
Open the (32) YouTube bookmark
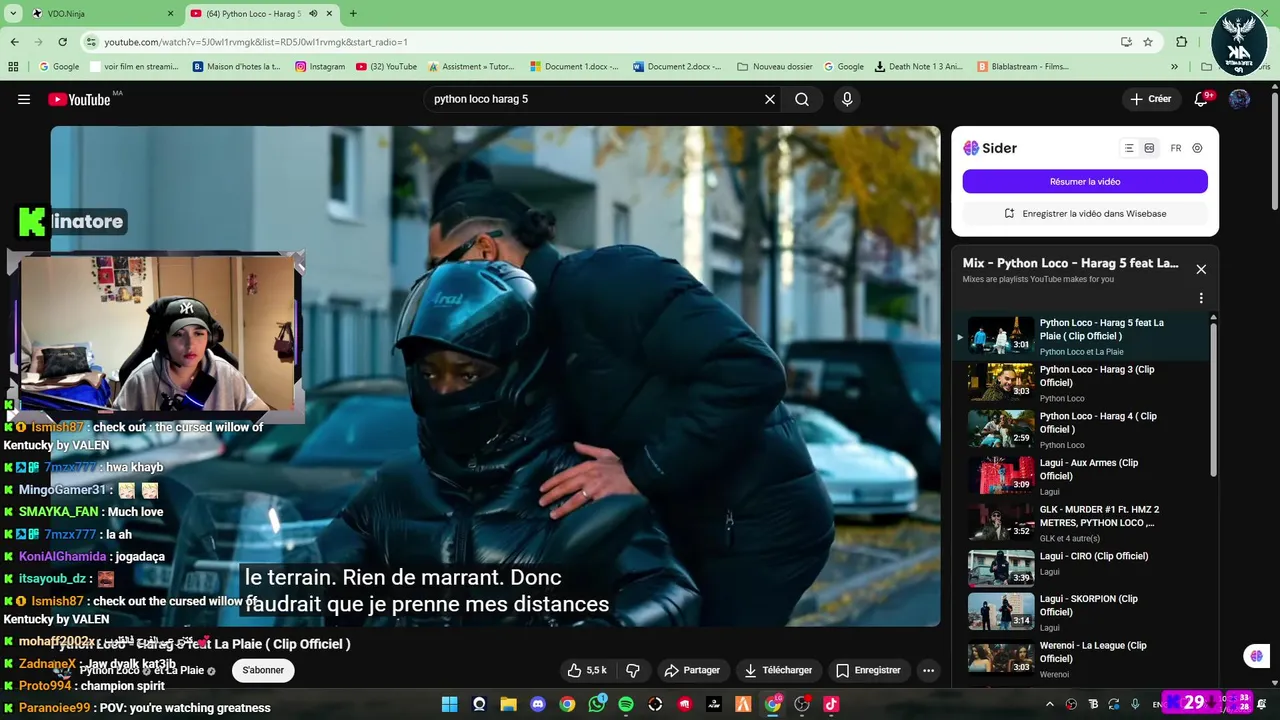[x=386, y=67]
